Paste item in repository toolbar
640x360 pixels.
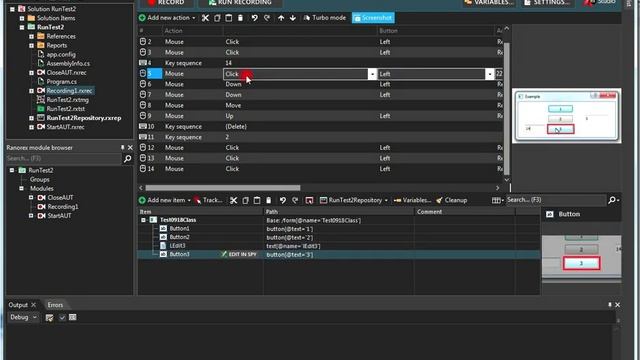(x=257, y=200)
